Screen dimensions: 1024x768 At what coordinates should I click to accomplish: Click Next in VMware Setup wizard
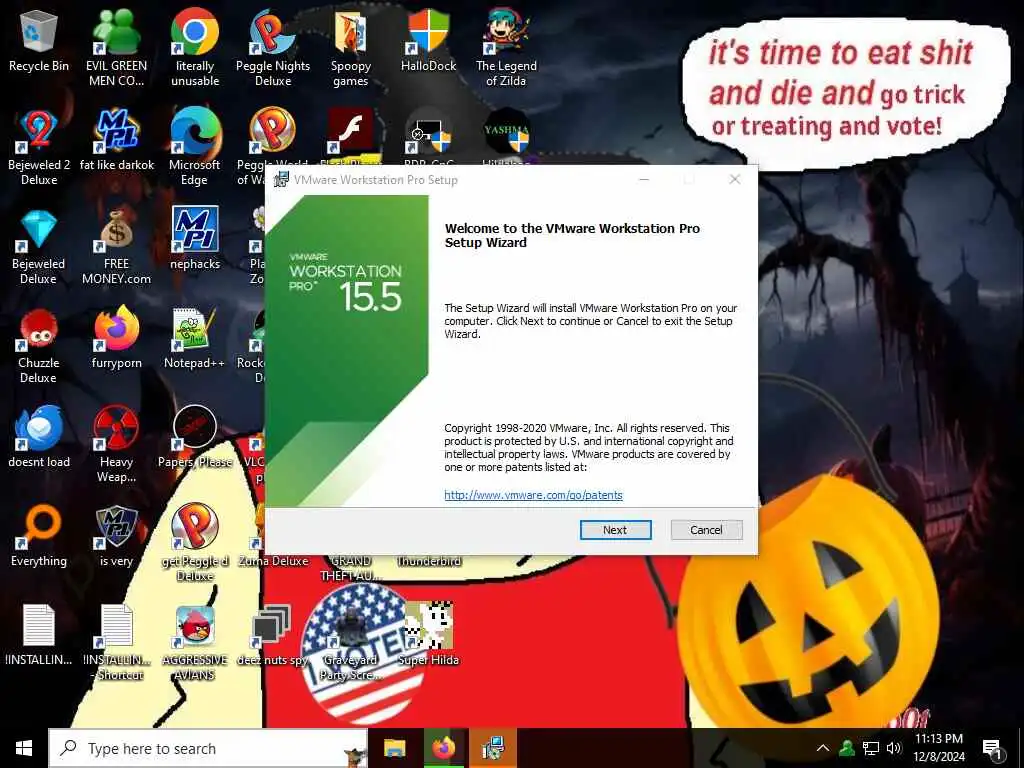[615, 530]
